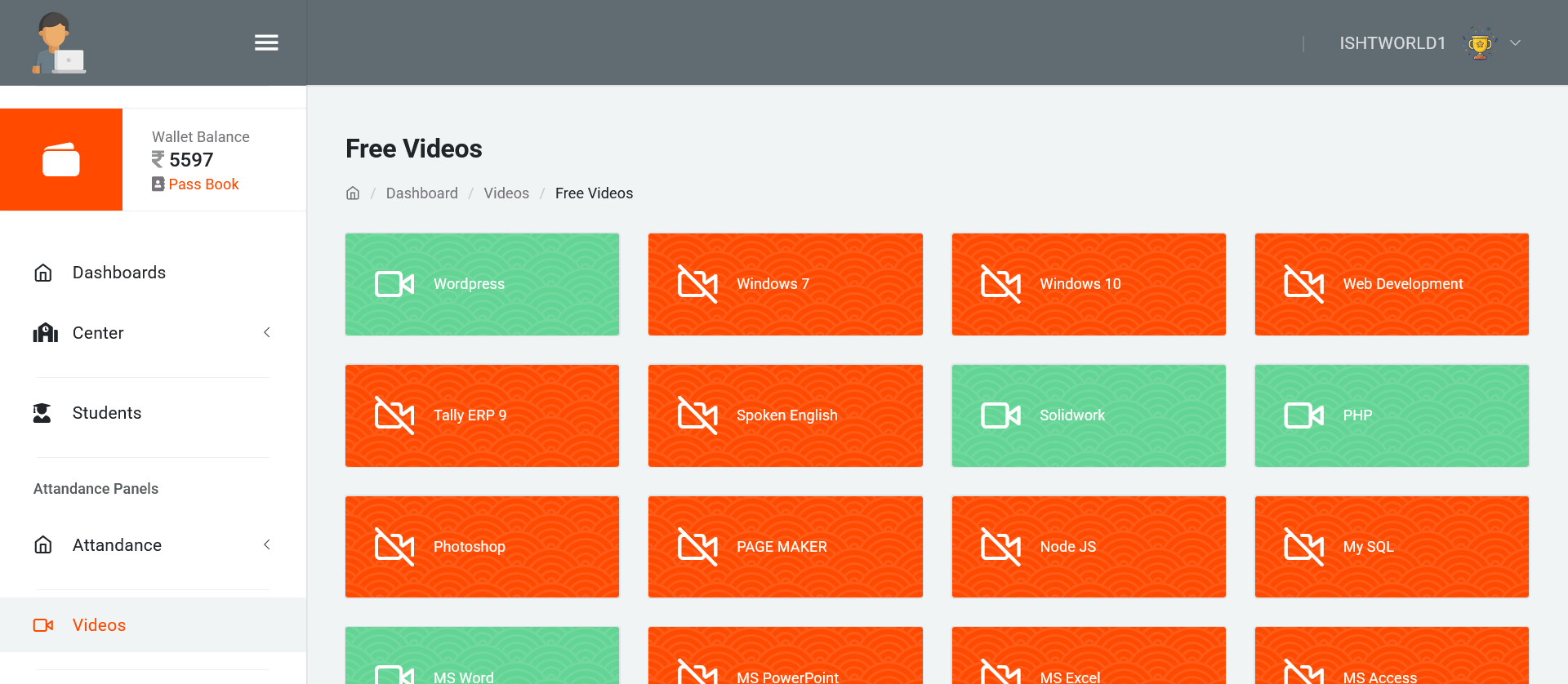Open the MS Excel video card
Viewport: 1568px width, 684px height.
click(1089, 655)
